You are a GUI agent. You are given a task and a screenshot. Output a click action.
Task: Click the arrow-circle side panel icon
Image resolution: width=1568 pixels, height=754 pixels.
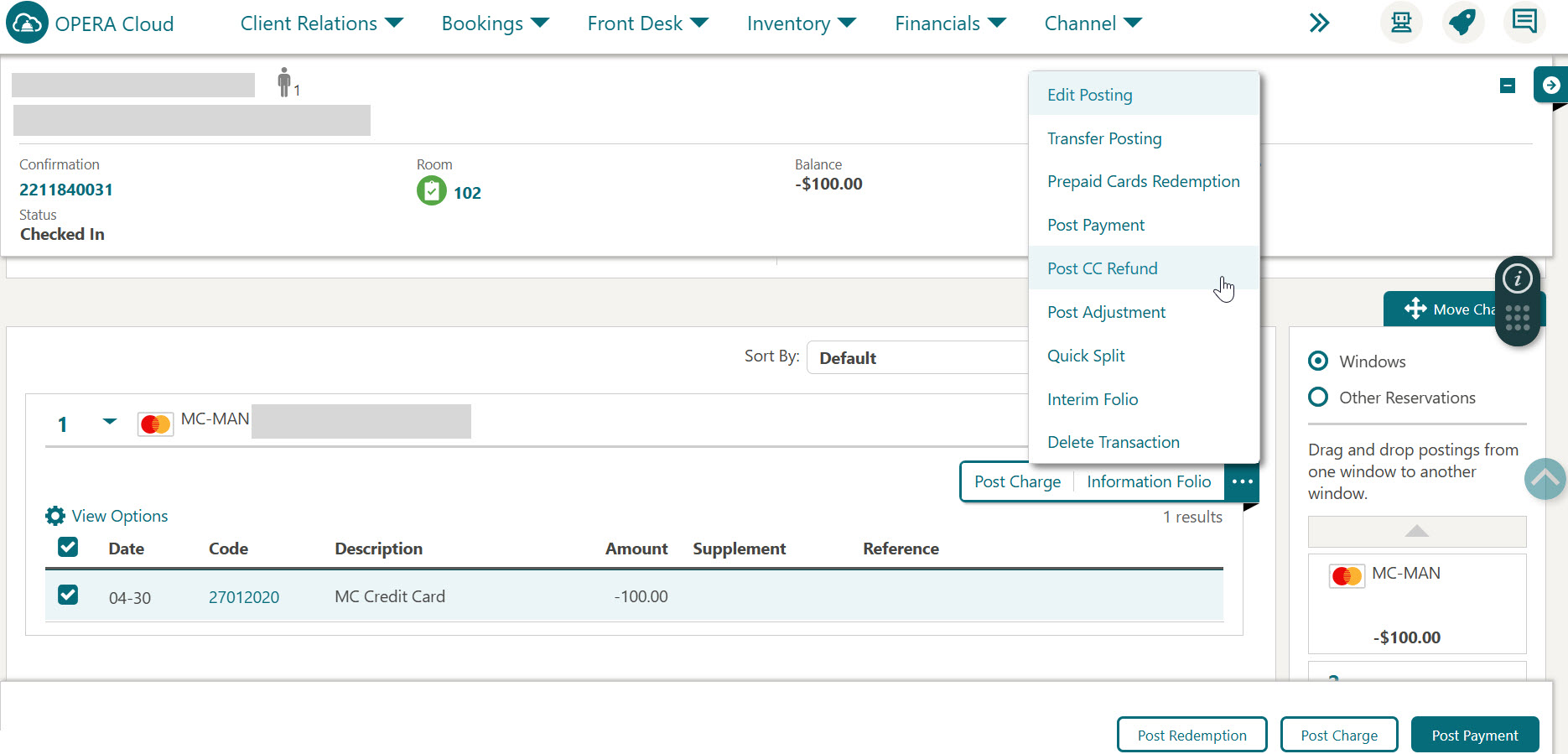[x=1550, y=85]
